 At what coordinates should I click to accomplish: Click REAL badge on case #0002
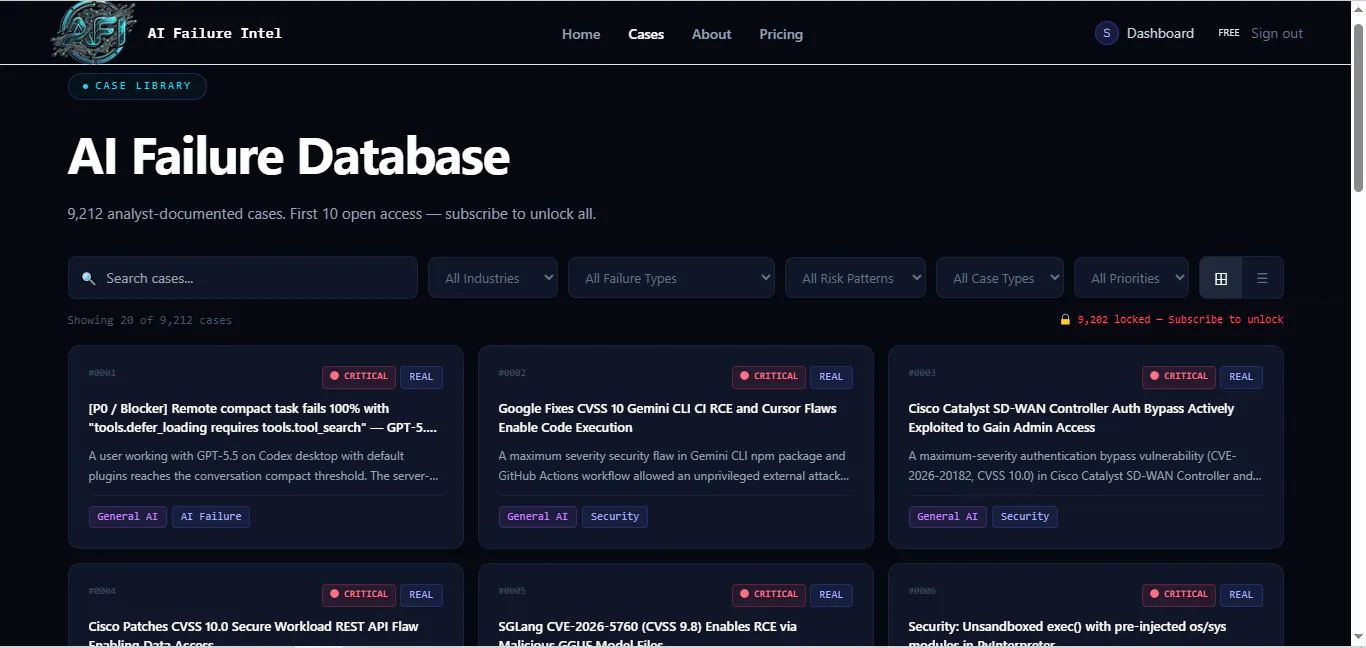832,377
